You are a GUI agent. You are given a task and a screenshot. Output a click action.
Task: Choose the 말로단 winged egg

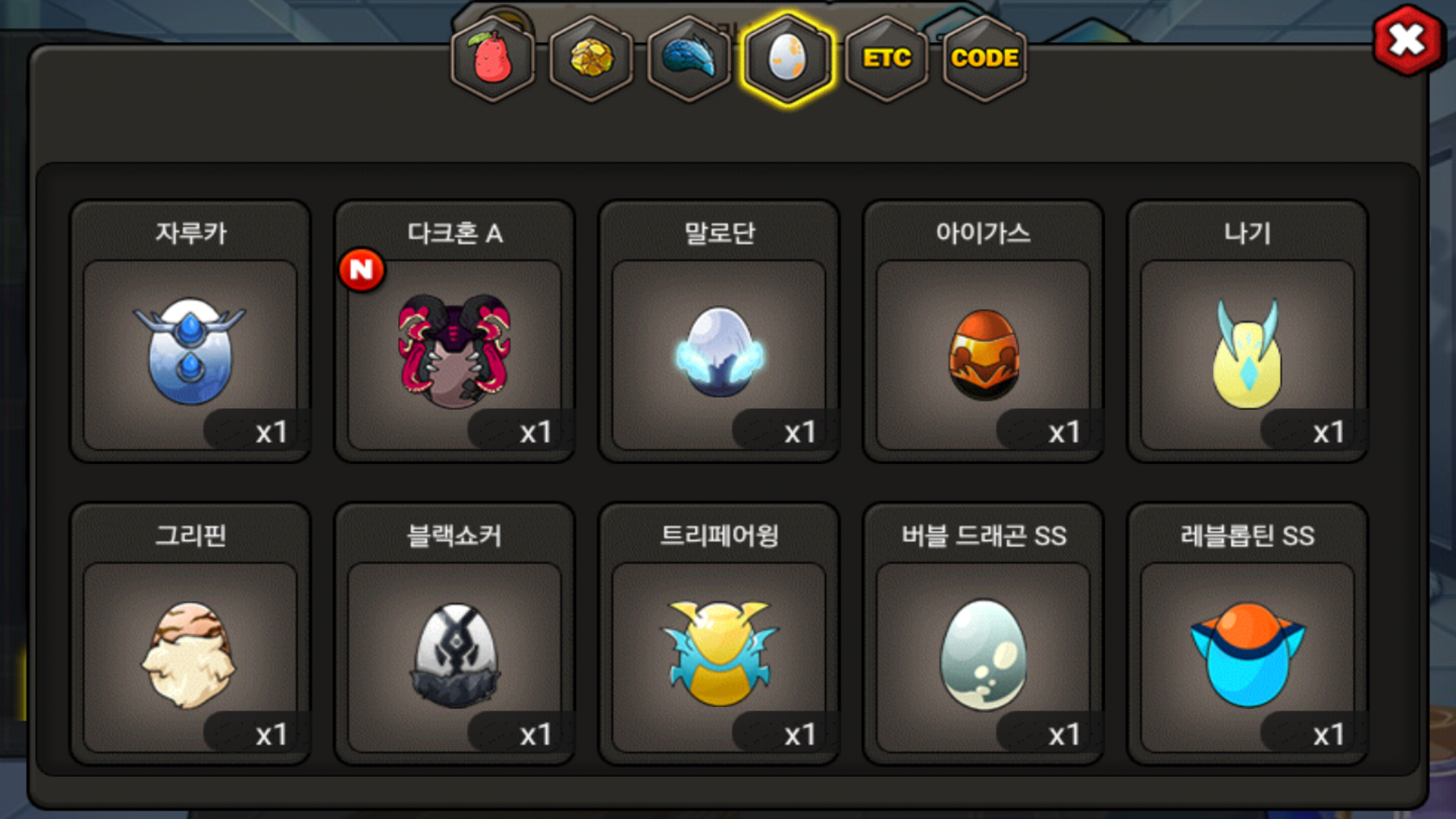[719, 351]
